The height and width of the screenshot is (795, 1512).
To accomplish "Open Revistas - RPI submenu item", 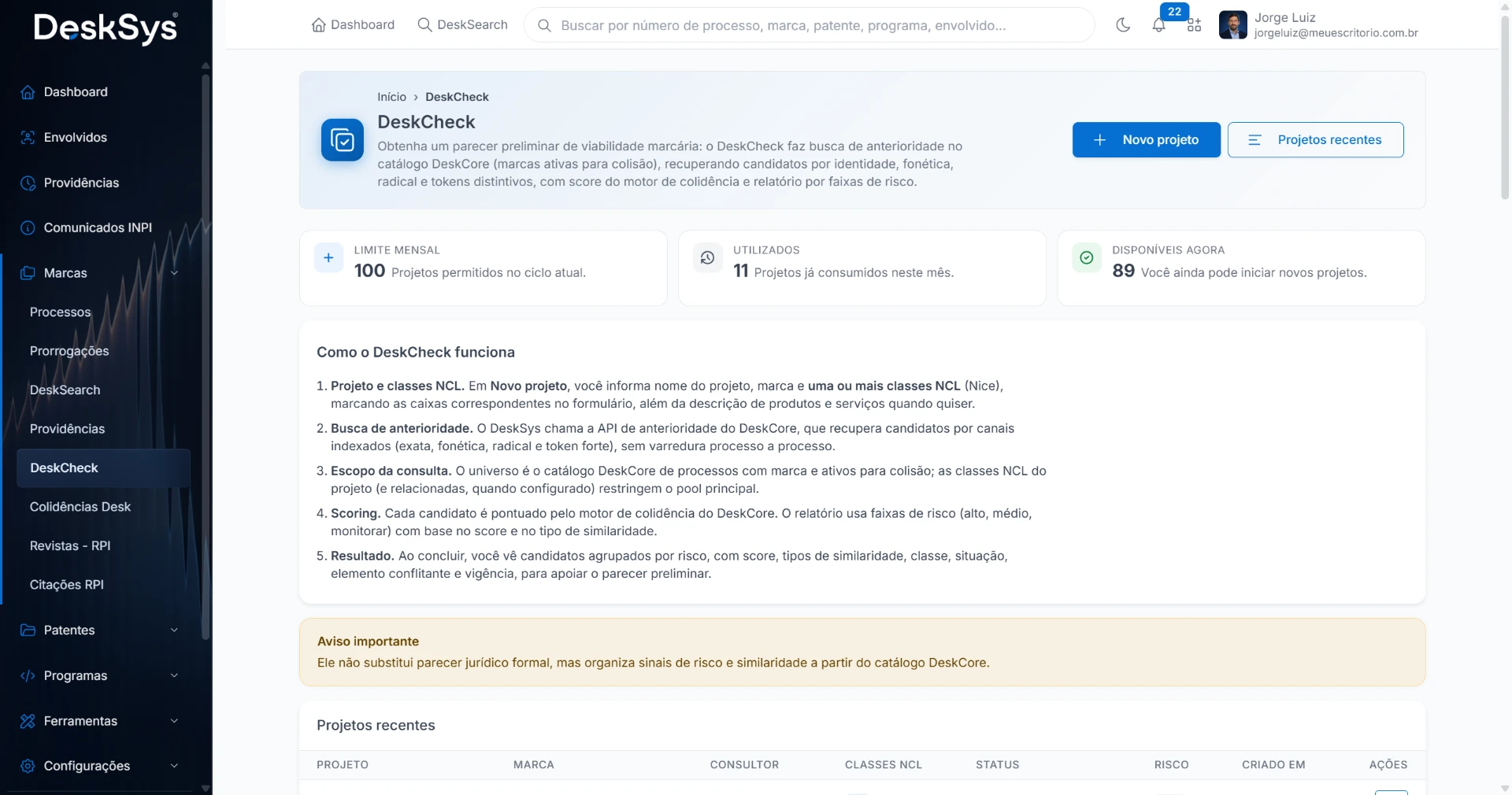I will [70, 546].
